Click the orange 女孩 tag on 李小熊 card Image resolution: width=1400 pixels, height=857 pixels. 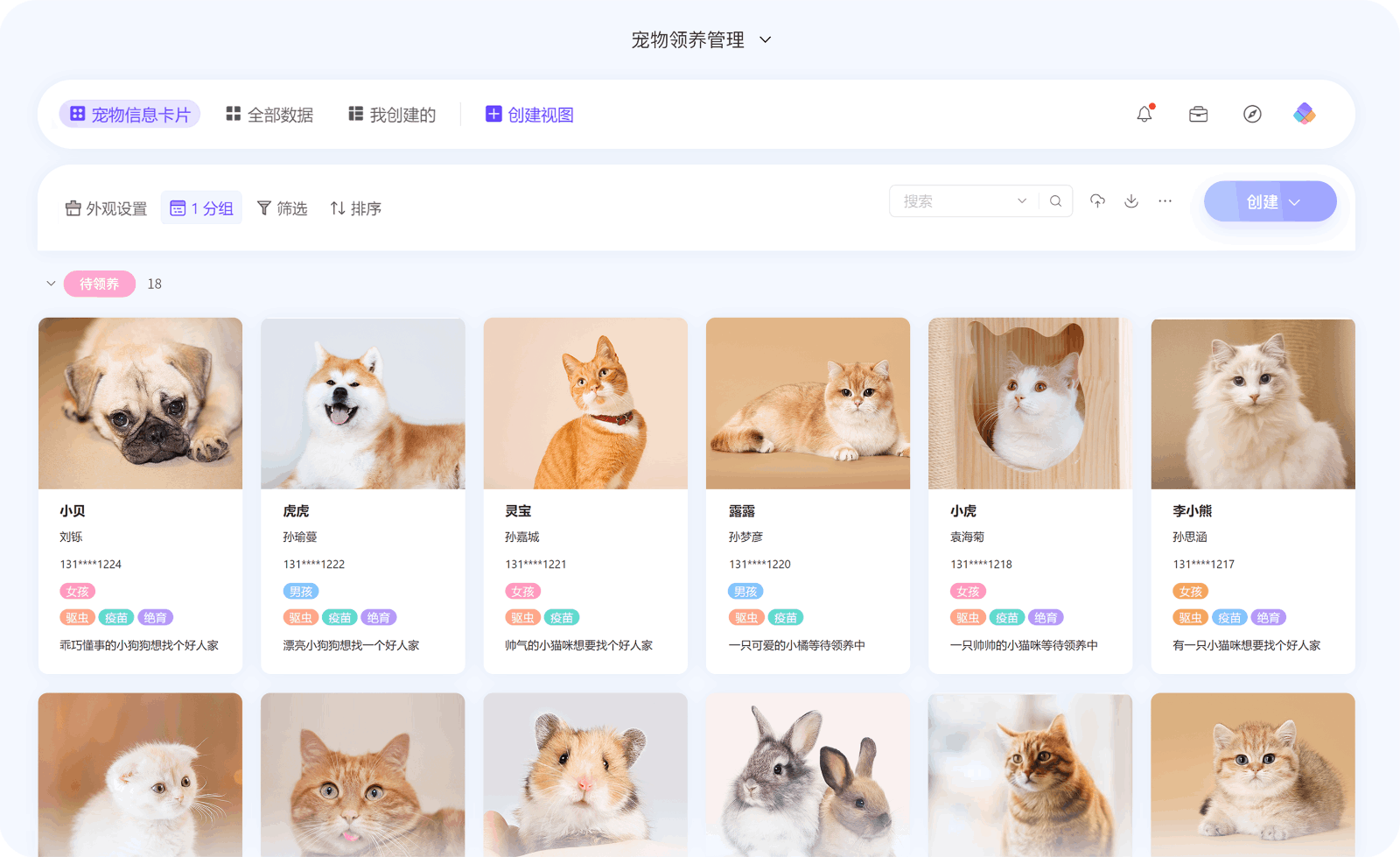(x=1191, y=592)
